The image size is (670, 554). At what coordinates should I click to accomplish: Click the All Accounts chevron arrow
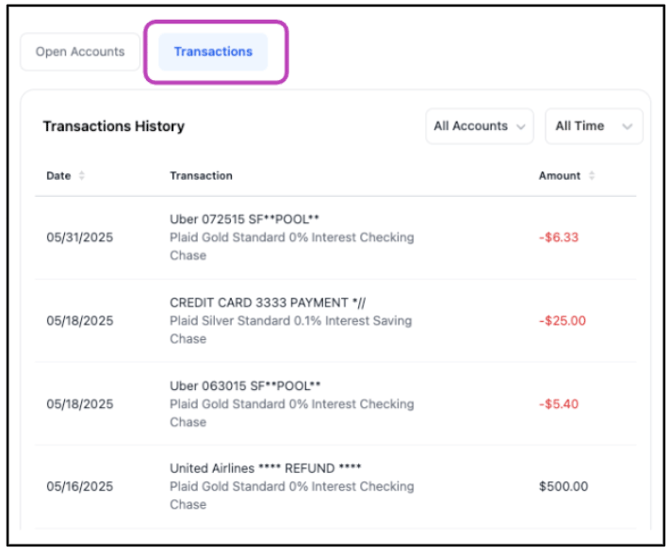520,127
